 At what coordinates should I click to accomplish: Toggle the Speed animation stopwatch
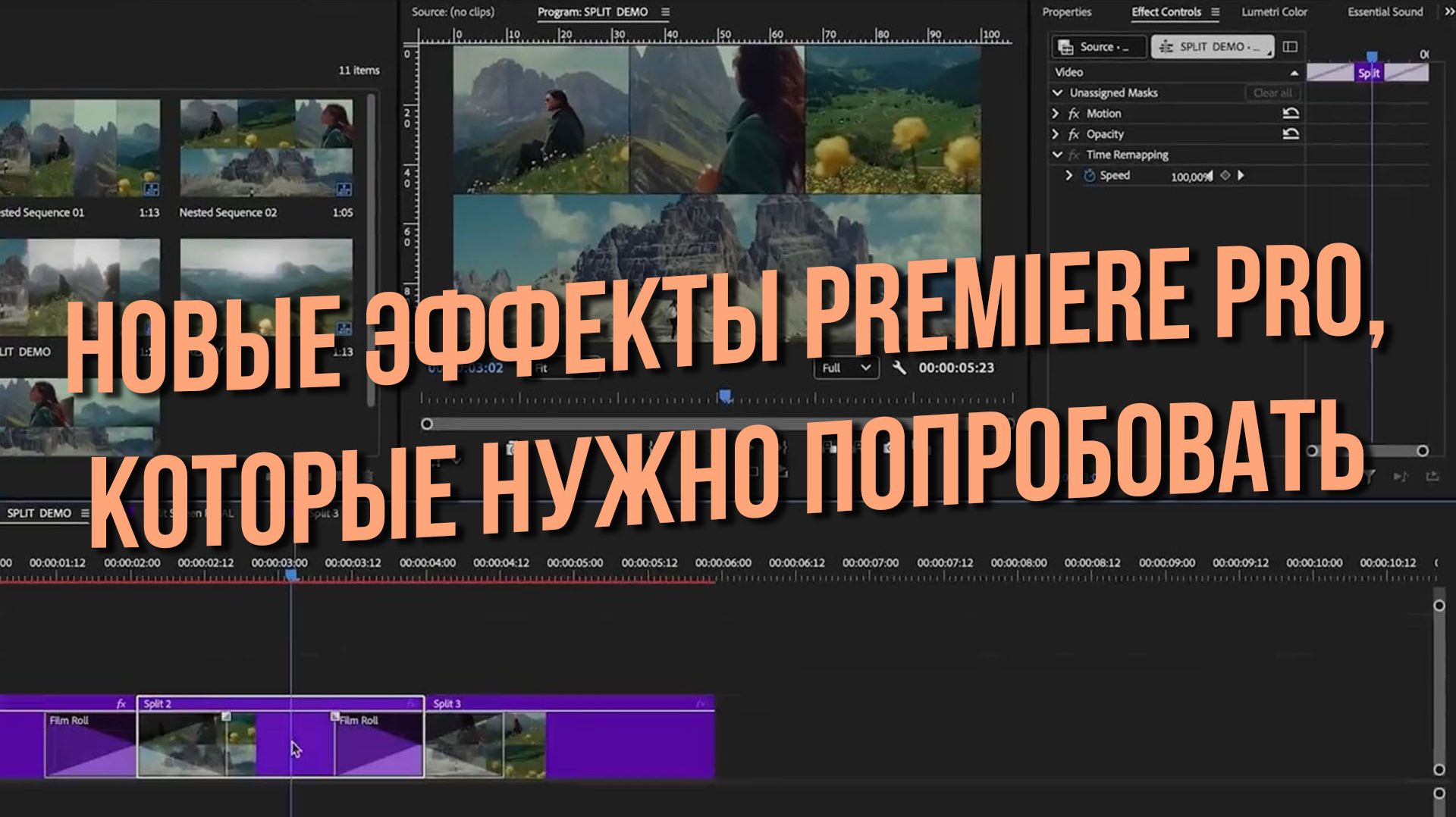[x=1090, y=177]
